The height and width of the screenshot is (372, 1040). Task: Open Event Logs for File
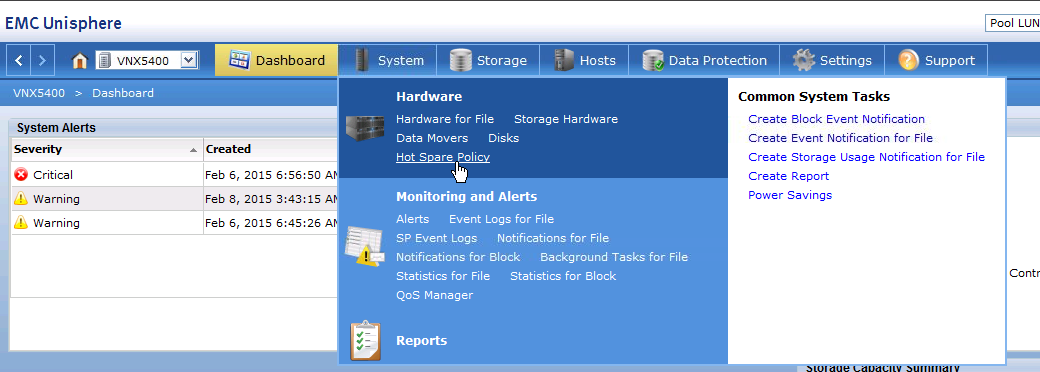(x=501, y=219)
